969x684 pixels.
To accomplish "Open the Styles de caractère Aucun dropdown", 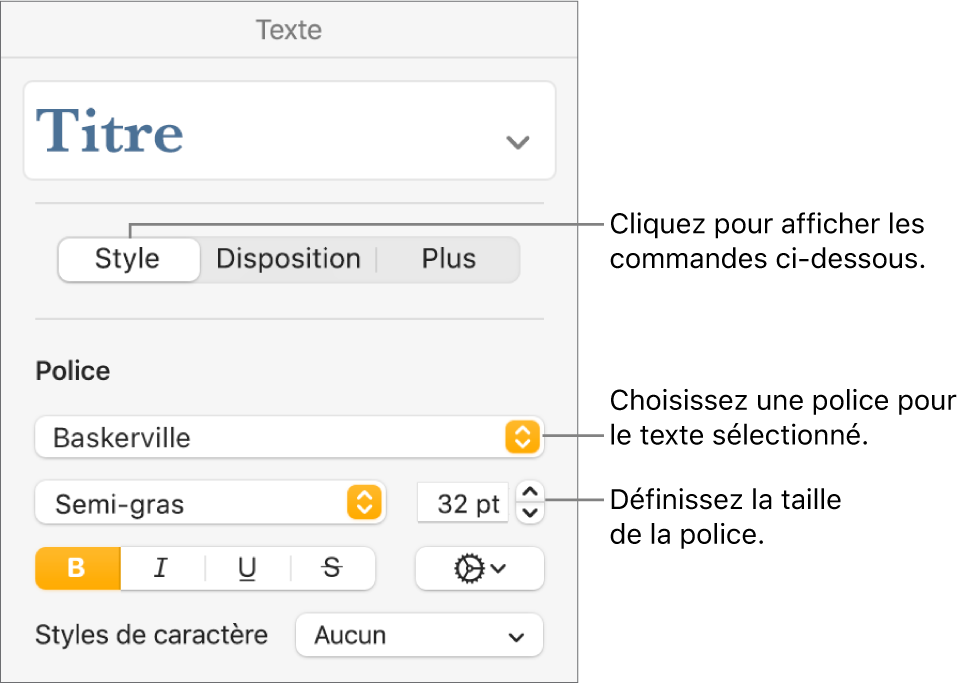I will click(x=419, y=635).
